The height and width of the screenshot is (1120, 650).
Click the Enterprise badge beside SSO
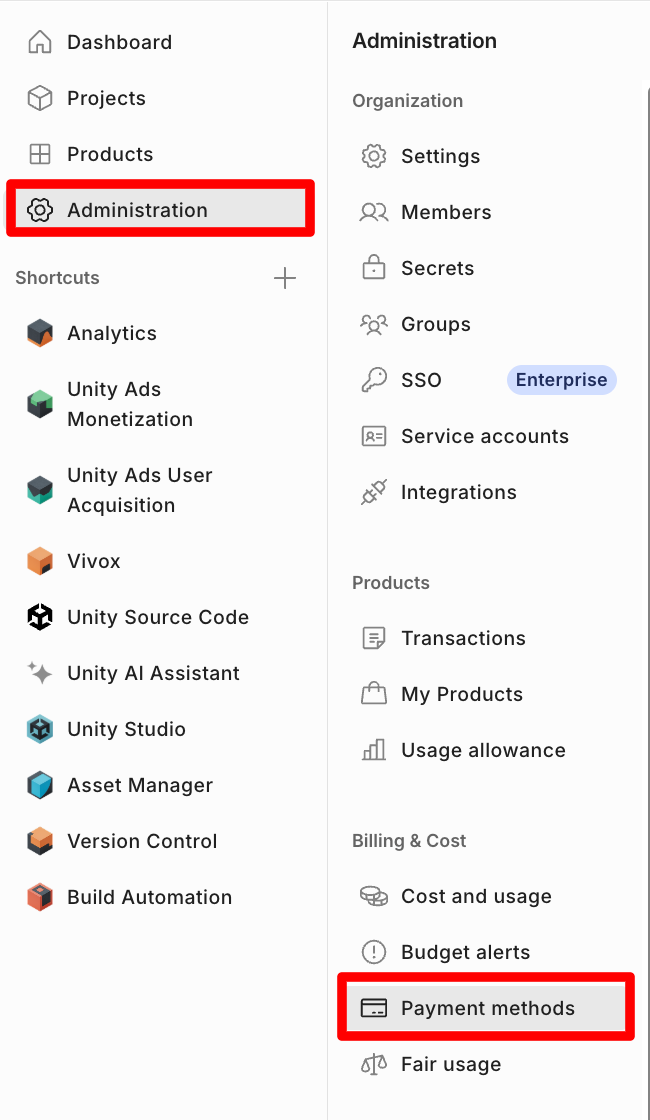click(561, 380)
